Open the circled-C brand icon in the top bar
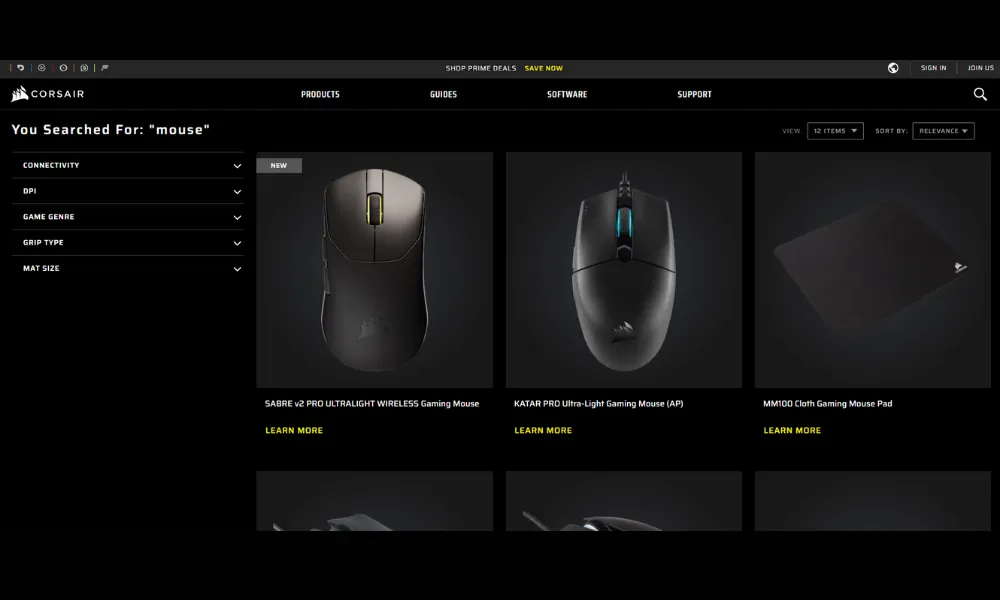This screenshot has width=1000, height=600. (x=41, y=68)
